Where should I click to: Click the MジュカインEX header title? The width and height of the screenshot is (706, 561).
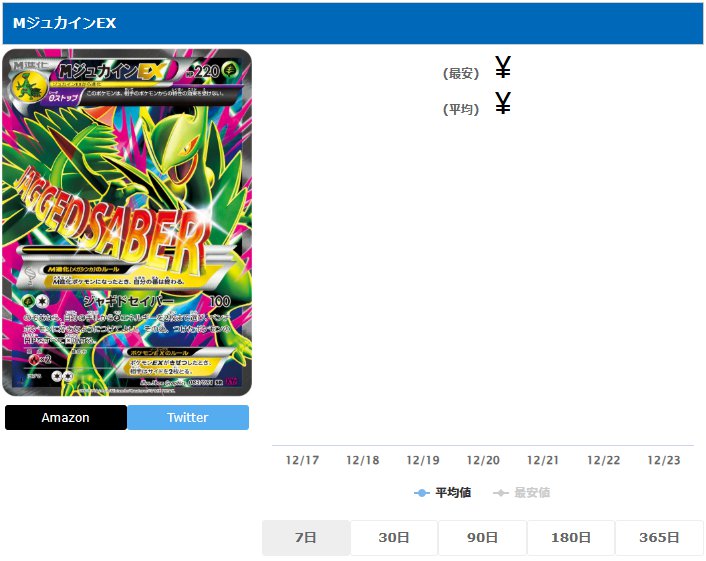pos(64,23)
